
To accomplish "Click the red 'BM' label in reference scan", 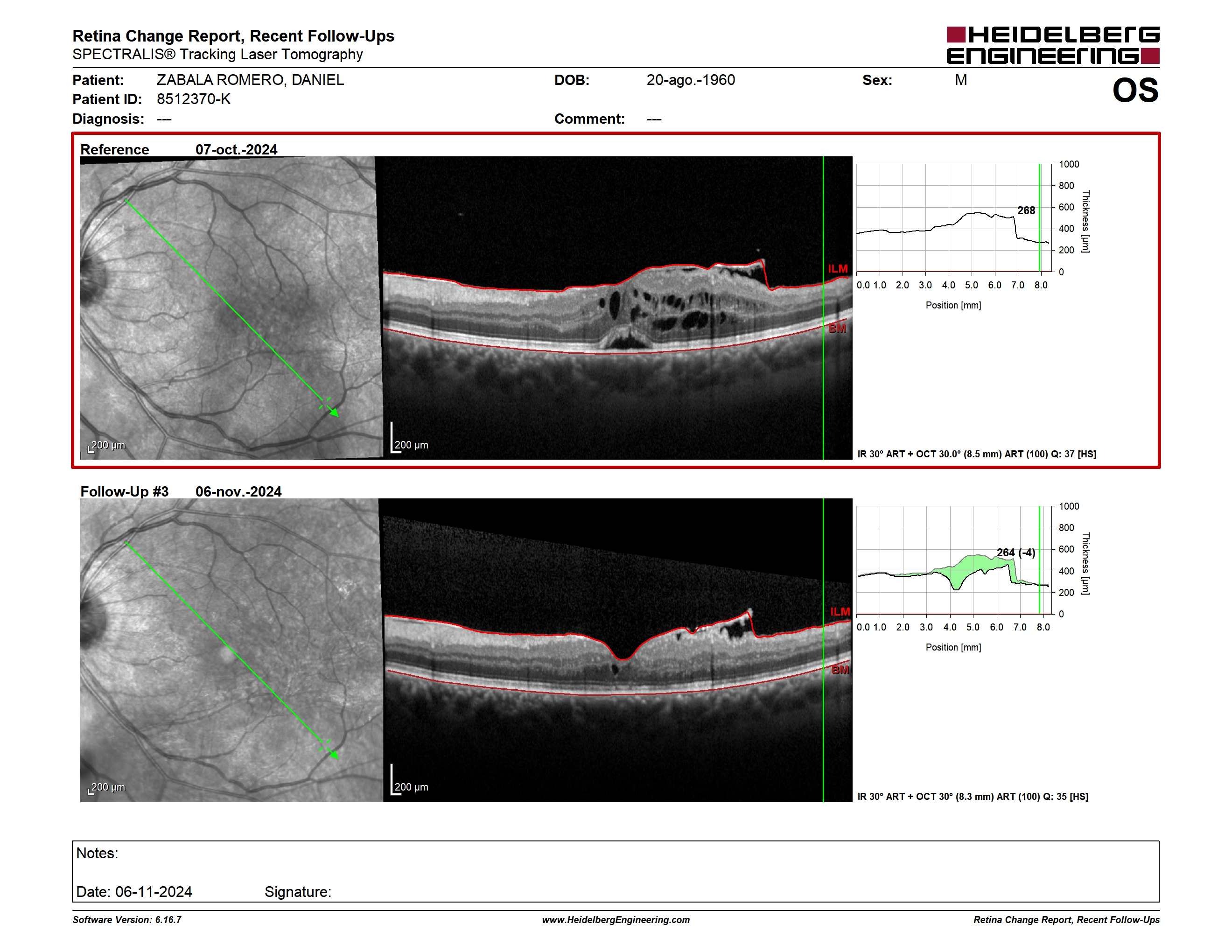I will 837,329.
